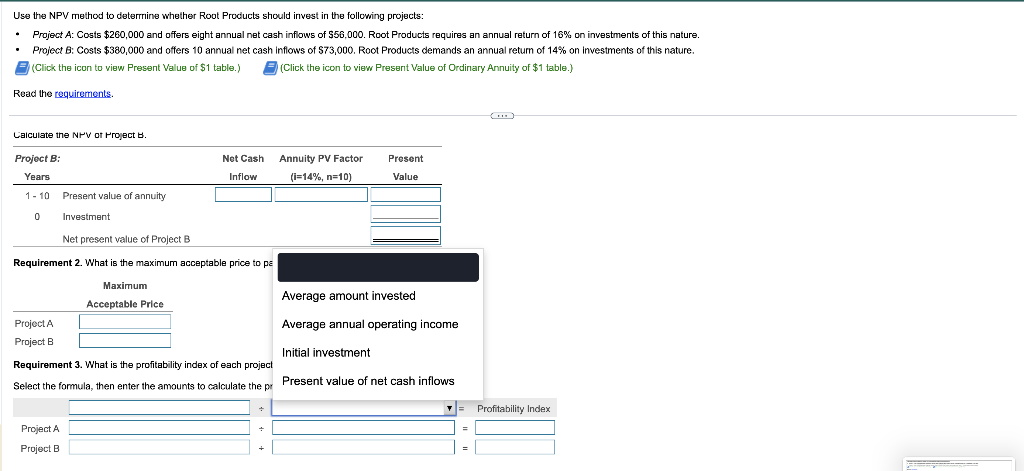The image size is (1024, 471).
Task: Click Project A maximum acceptable price field
Action: (125, 321)
